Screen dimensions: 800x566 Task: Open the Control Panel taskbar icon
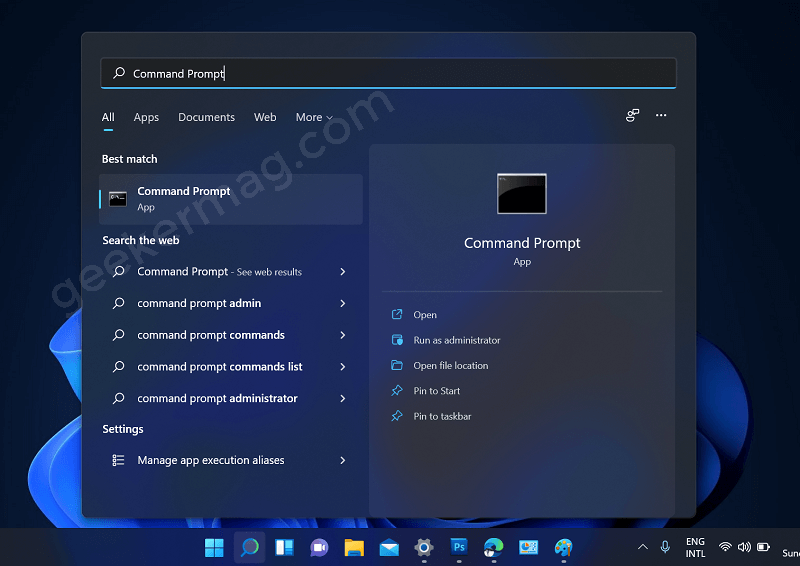point(529,548)
